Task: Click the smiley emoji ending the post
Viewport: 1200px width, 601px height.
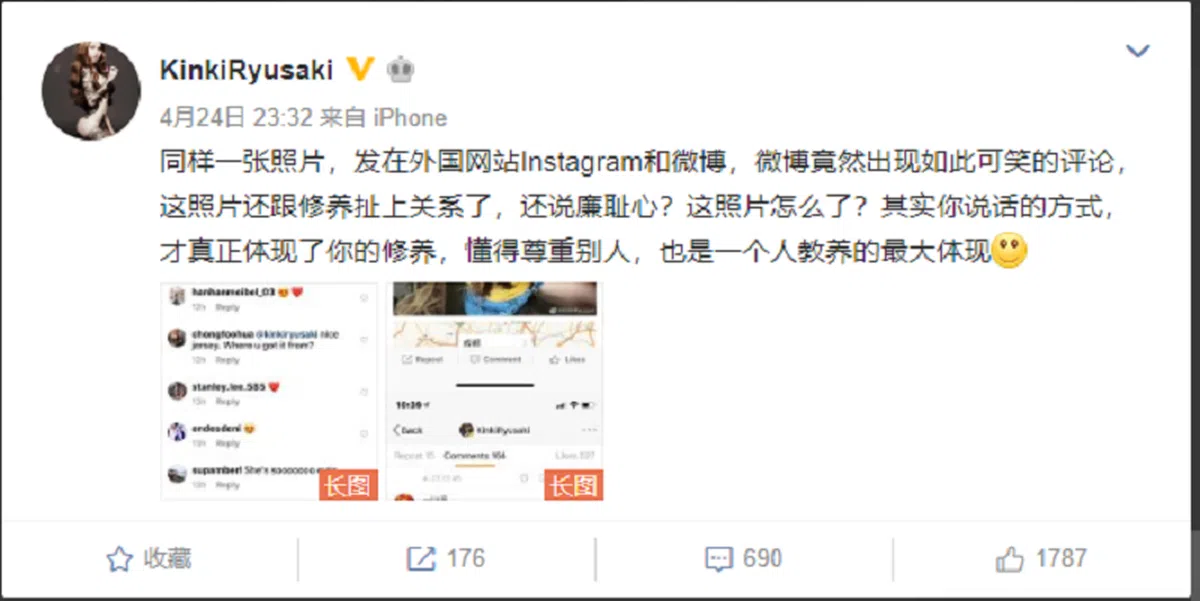Action: [x=1009, y=250]
